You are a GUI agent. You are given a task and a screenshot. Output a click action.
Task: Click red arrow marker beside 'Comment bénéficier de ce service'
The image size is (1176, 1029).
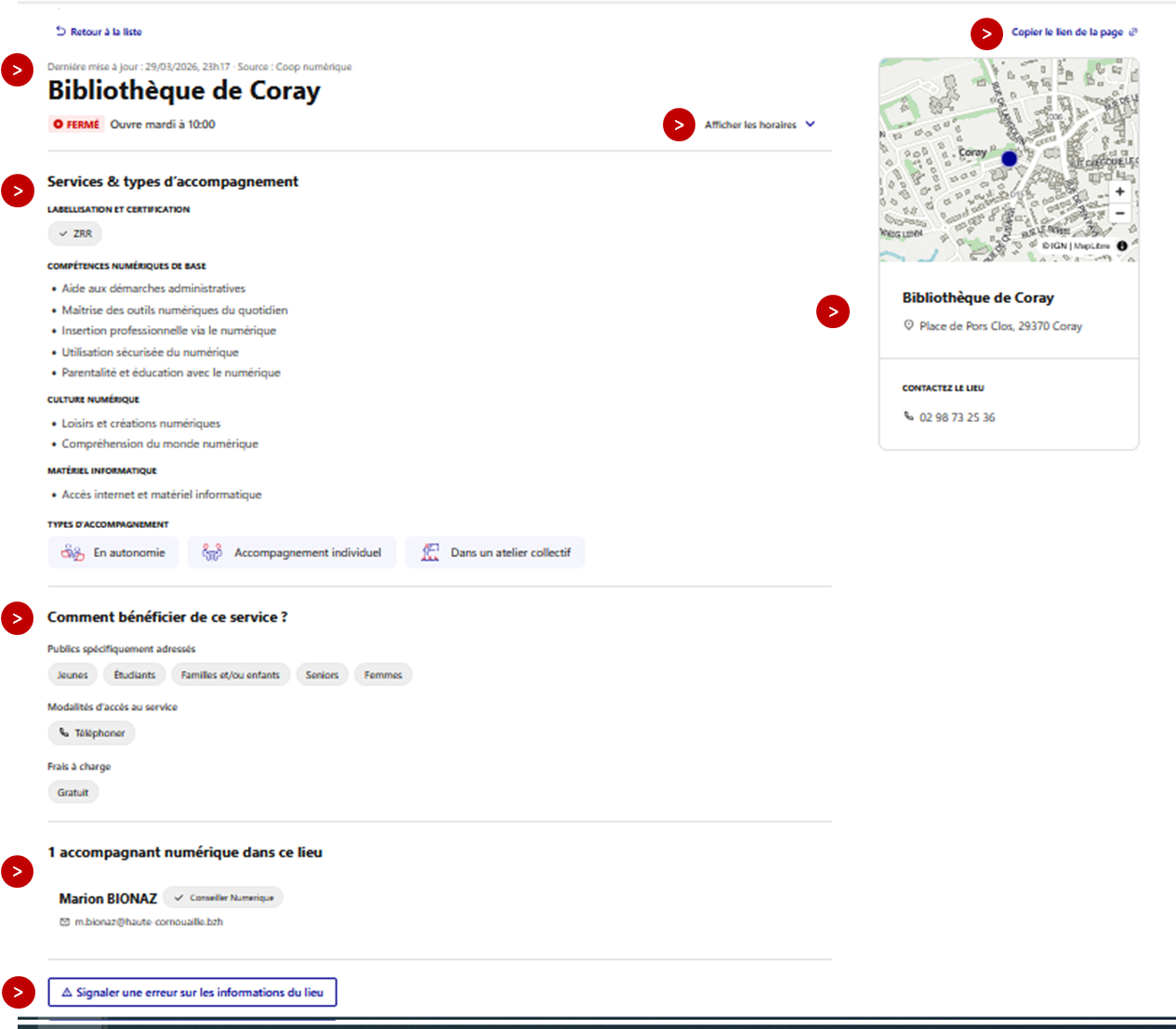pos(18,618)
